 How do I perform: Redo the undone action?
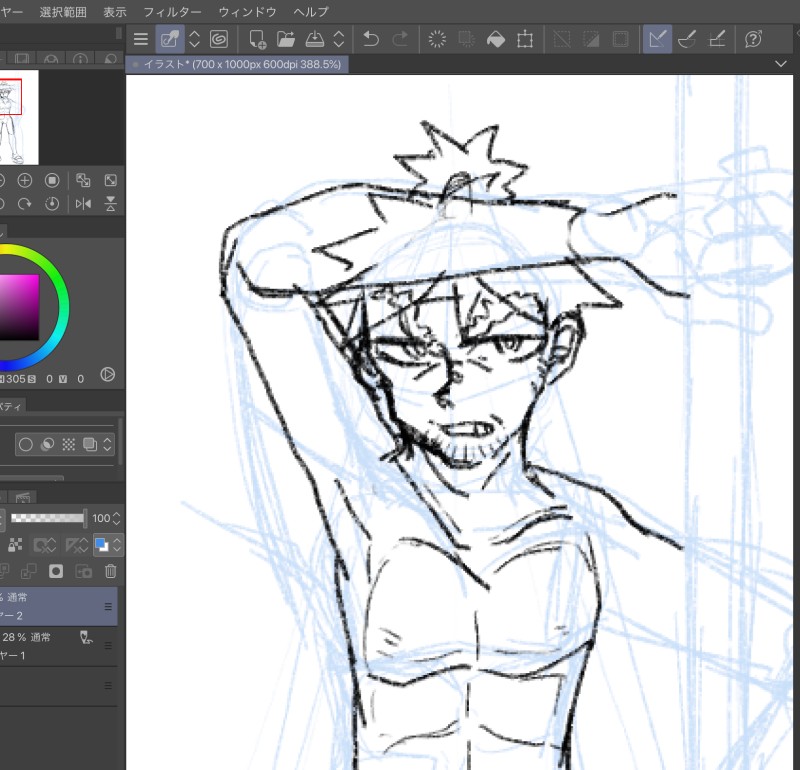point(400,39)
